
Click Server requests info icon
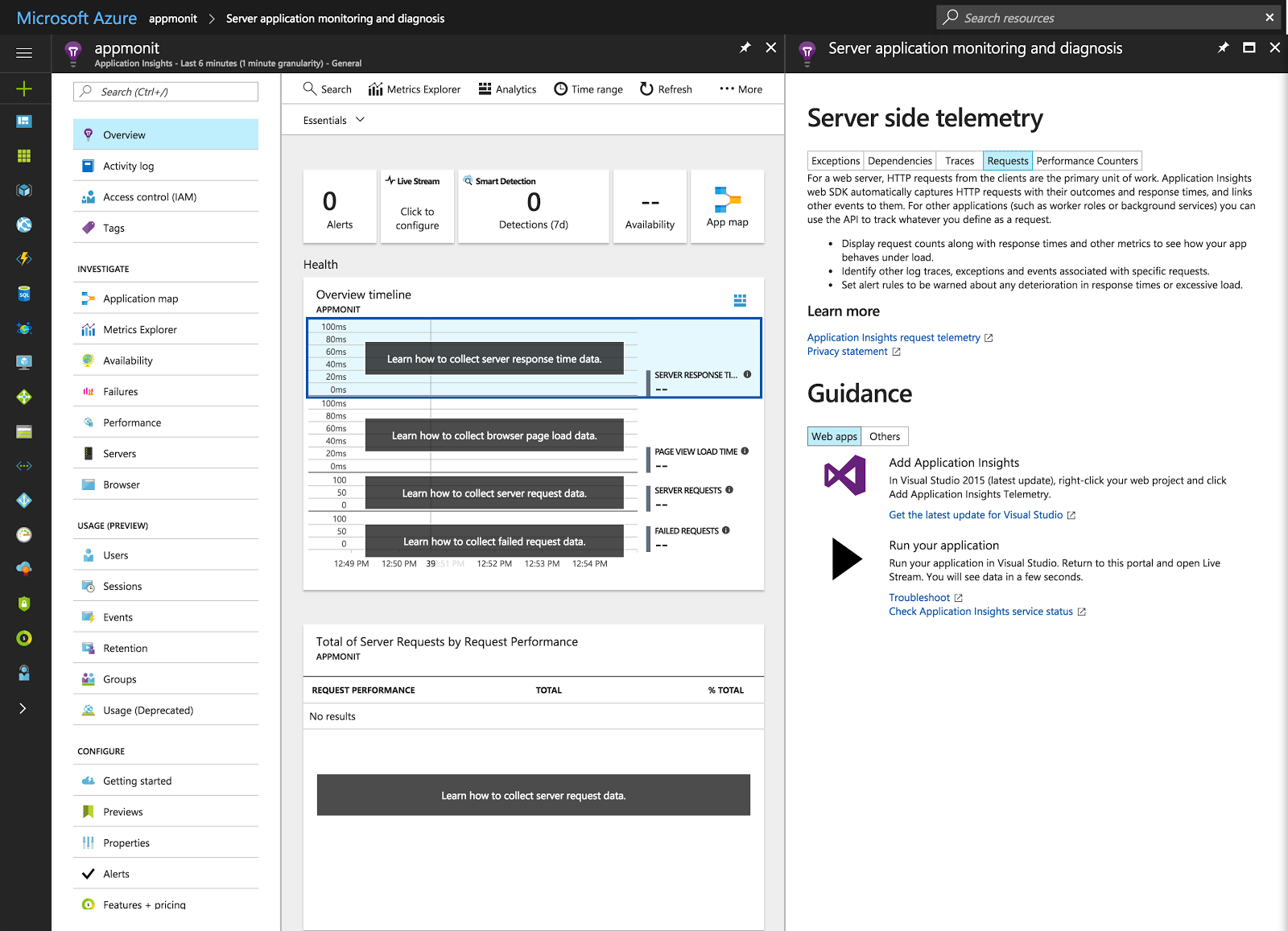[x=729, y=490]
